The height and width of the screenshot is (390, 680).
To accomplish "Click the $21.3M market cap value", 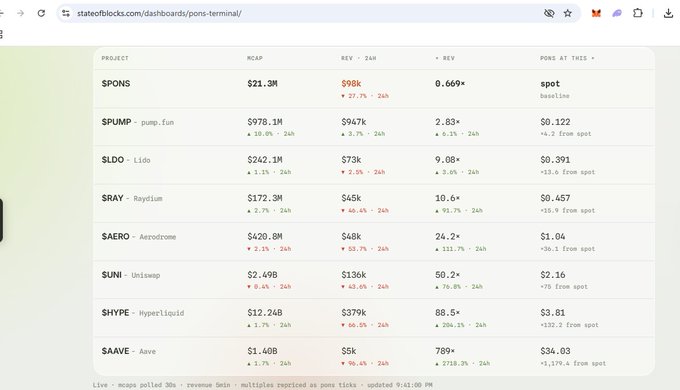I will click(262, 84).
